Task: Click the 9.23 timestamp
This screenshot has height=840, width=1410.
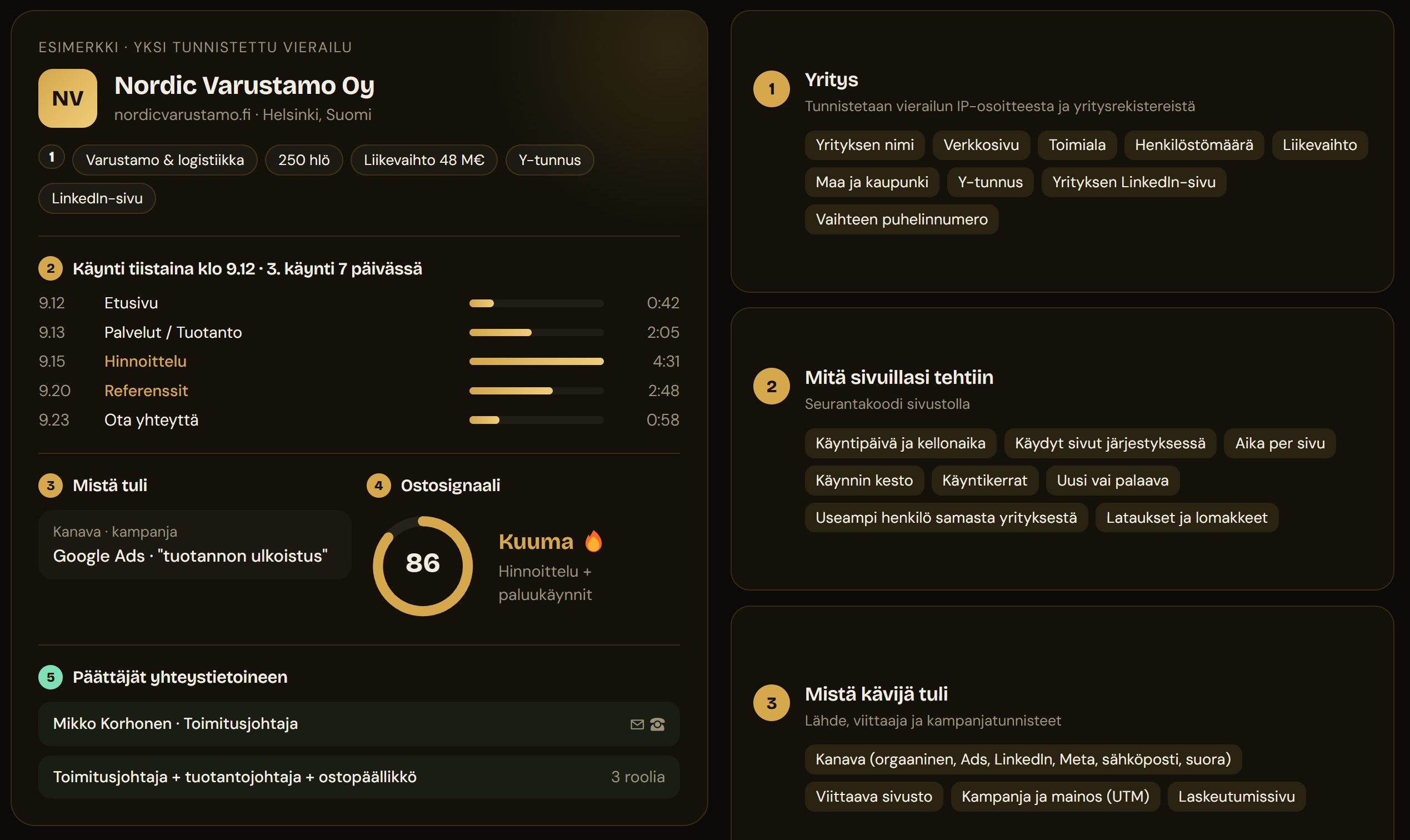Action: click(54, 421)
